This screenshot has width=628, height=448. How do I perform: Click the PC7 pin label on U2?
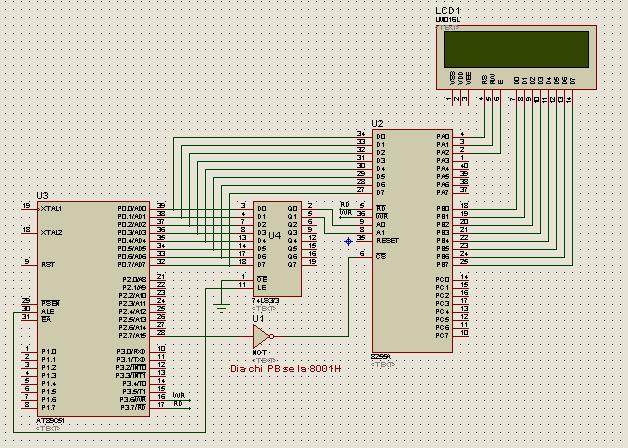coord(442,335)
